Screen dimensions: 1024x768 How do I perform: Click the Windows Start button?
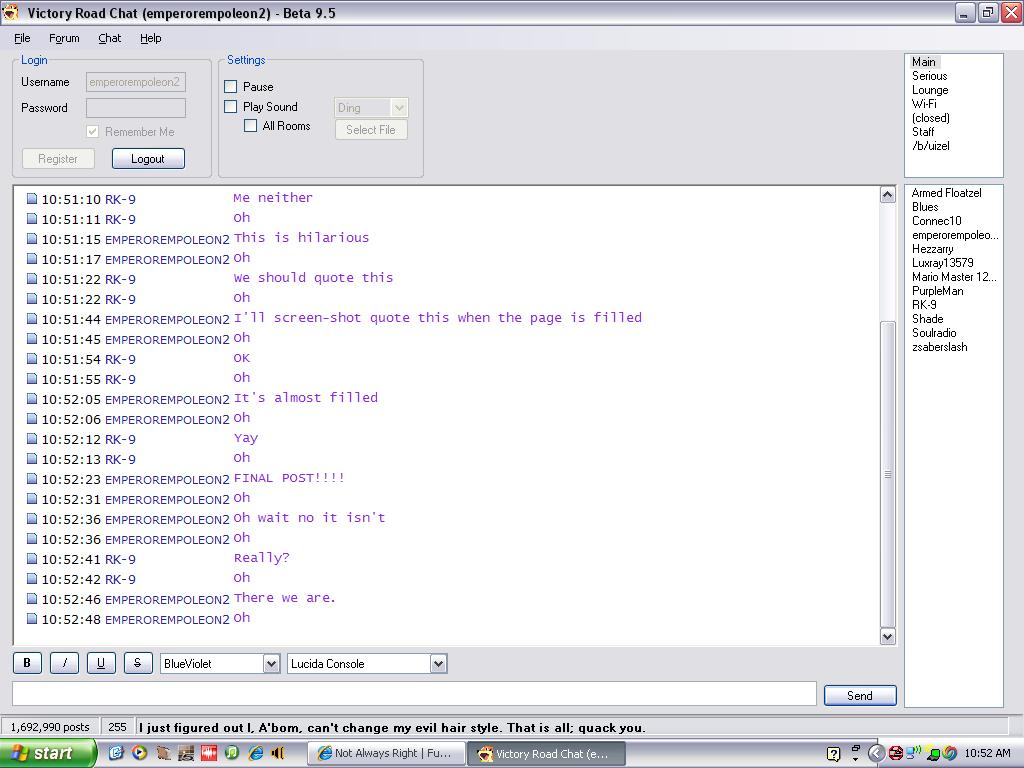click(48, 753)
